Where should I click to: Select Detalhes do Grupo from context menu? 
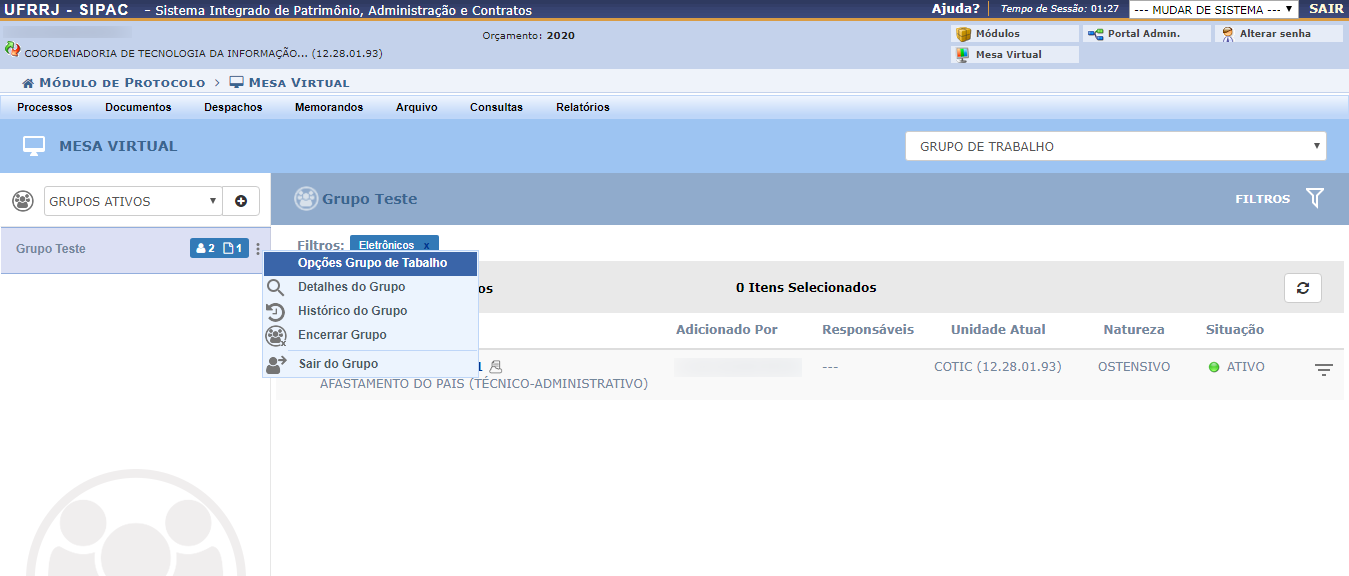351,287
